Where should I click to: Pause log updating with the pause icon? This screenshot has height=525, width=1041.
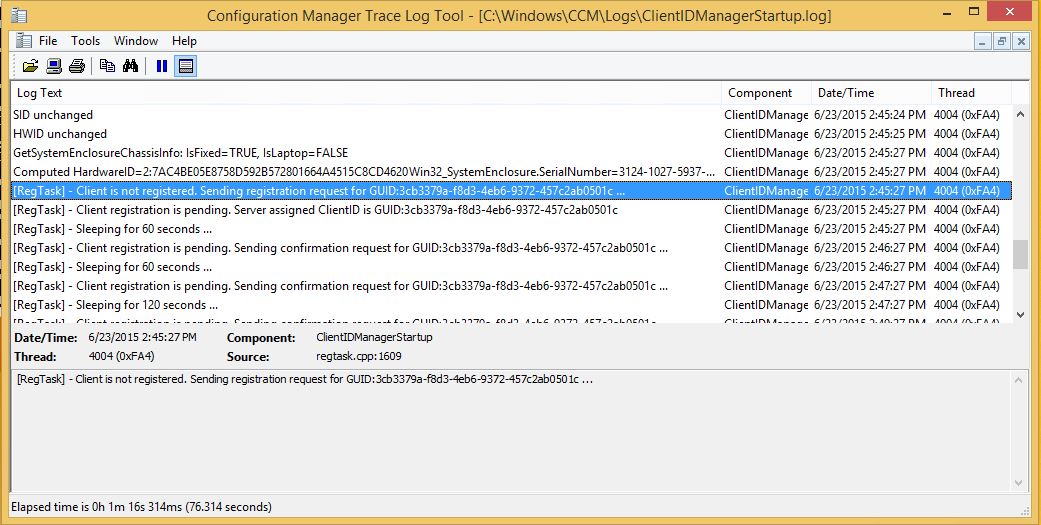(161, 66)
